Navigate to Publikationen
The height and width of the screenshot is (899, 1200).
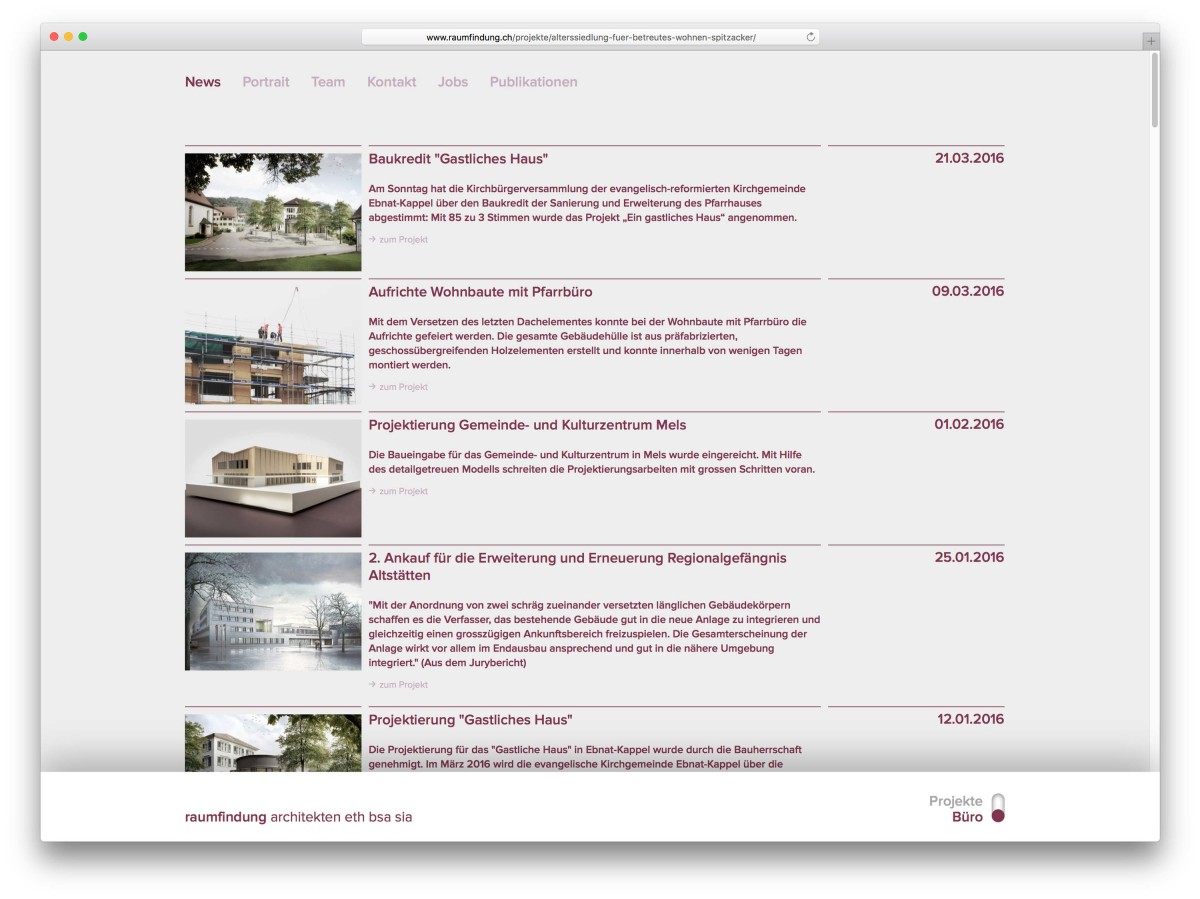pyautogui.click(x=533, y=82)
